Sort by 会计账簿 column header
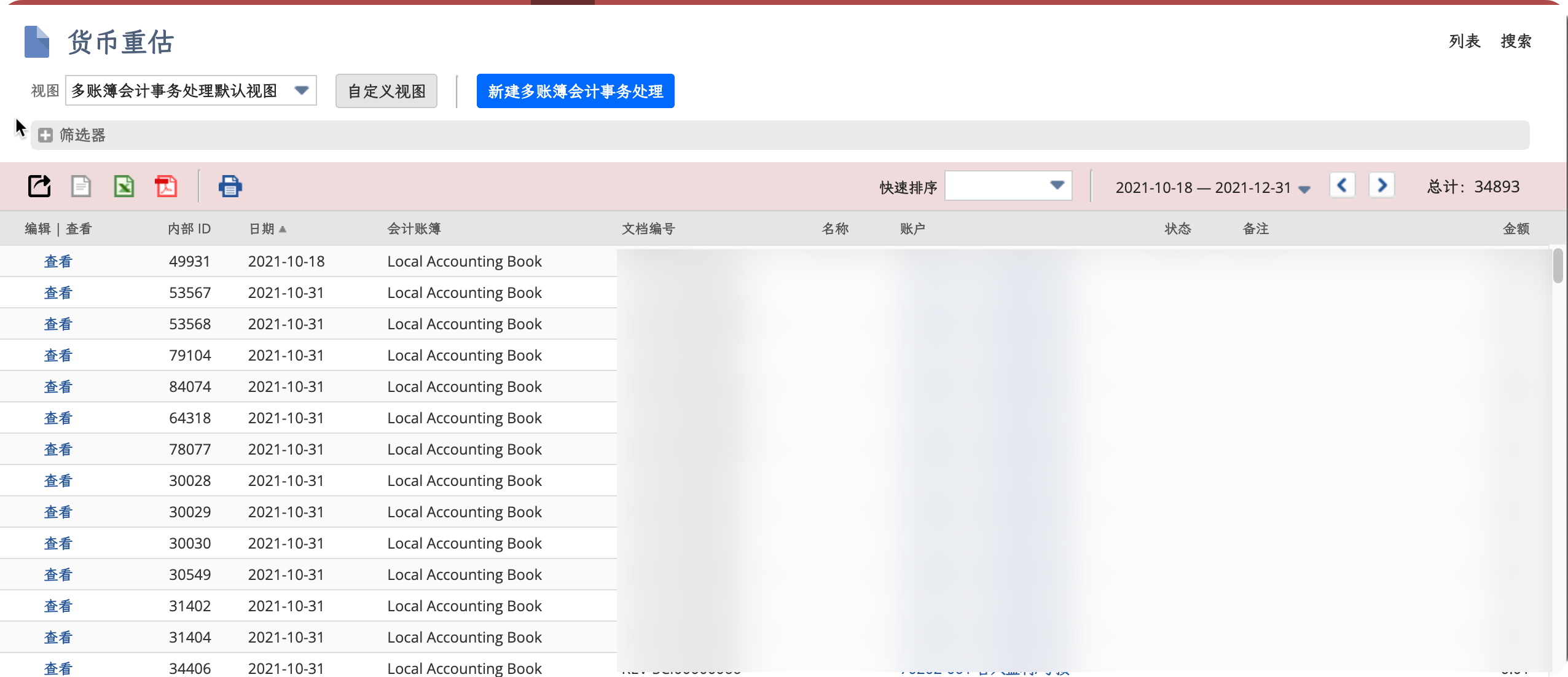Screen dimensions: 1568x677 pyautogui.click(x=414, y=229)
